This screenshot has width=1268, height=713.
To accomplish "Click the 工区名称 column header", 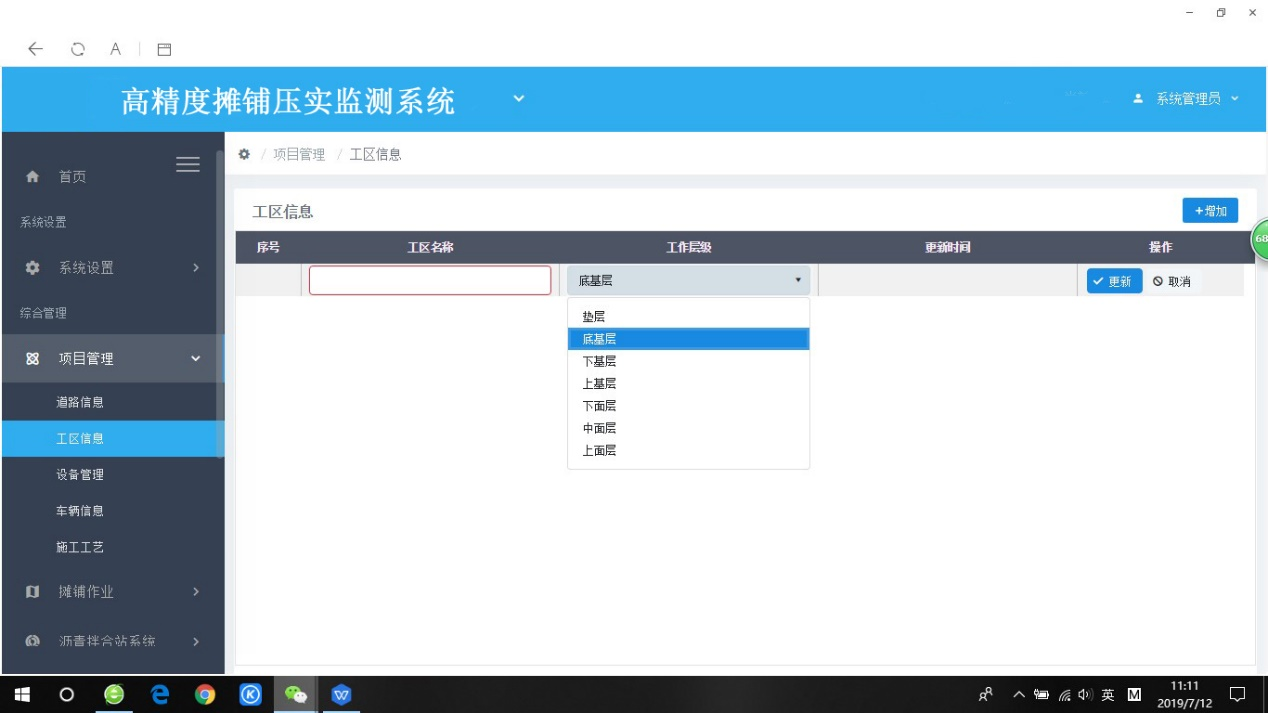I will [430, 247].
